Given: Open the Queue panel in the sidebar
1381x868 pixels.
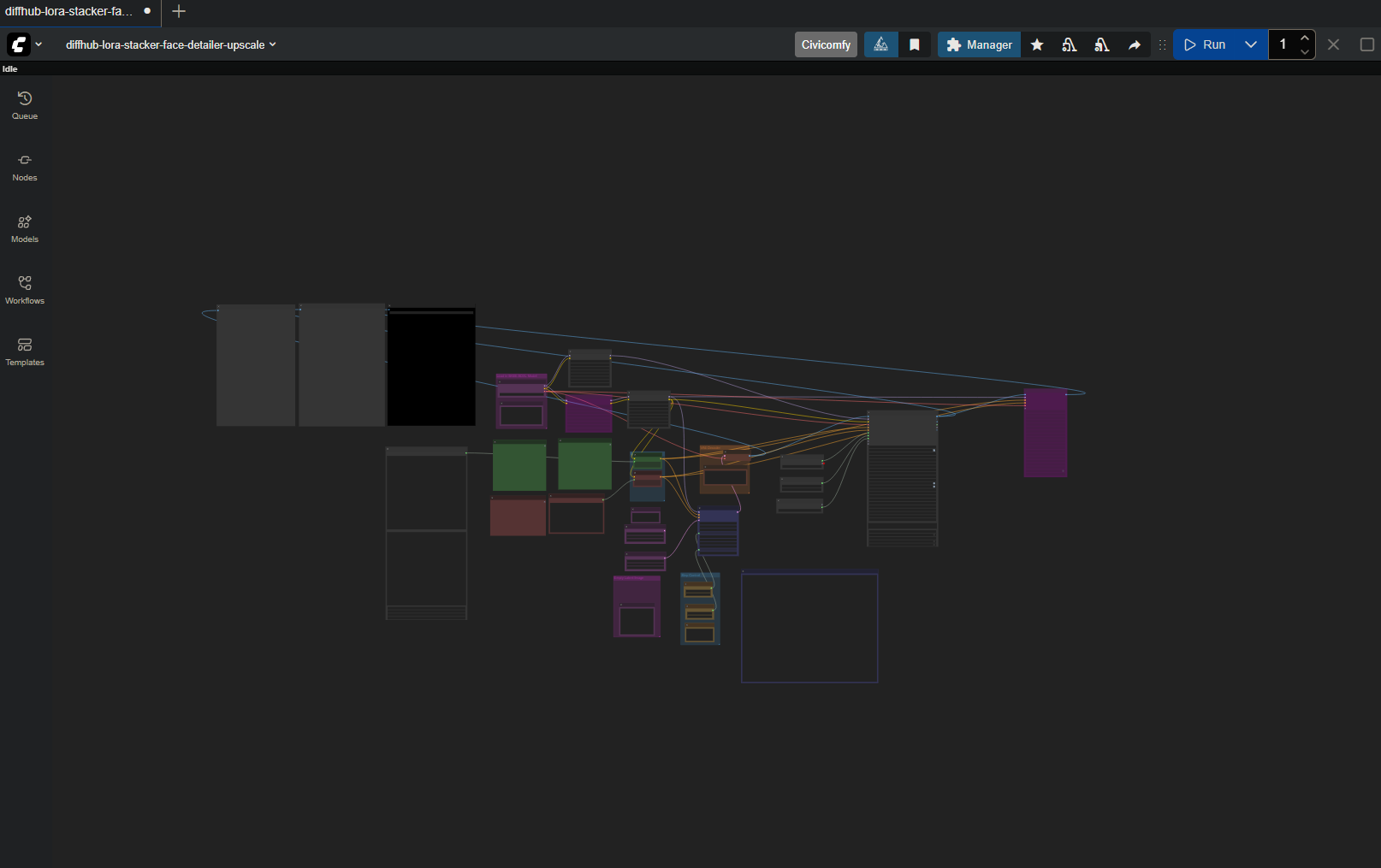Looking at the screenshot, I should (x=24, y=103).
